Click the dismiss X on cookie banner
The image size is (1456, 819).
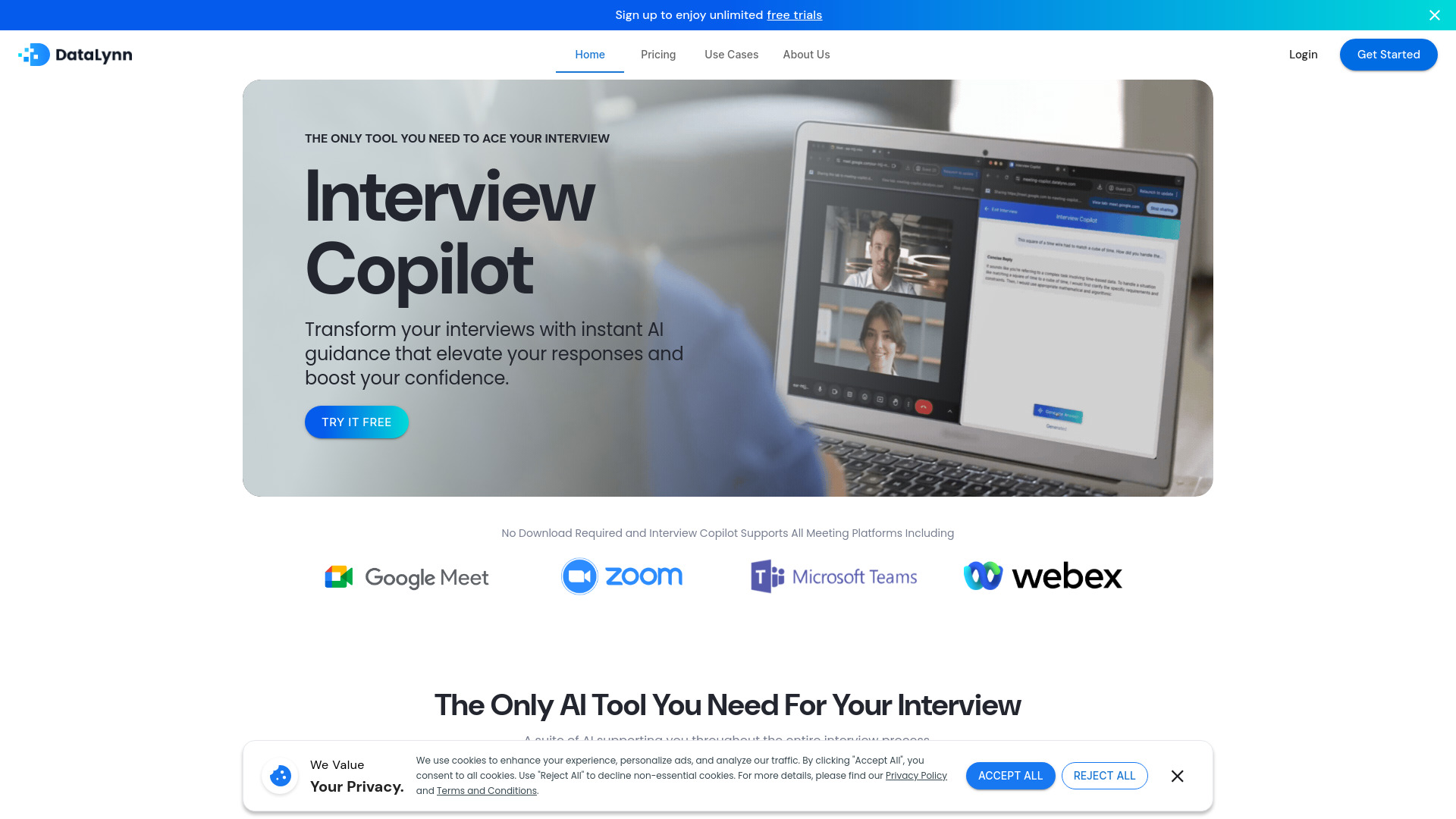[x=1177, y=775]
